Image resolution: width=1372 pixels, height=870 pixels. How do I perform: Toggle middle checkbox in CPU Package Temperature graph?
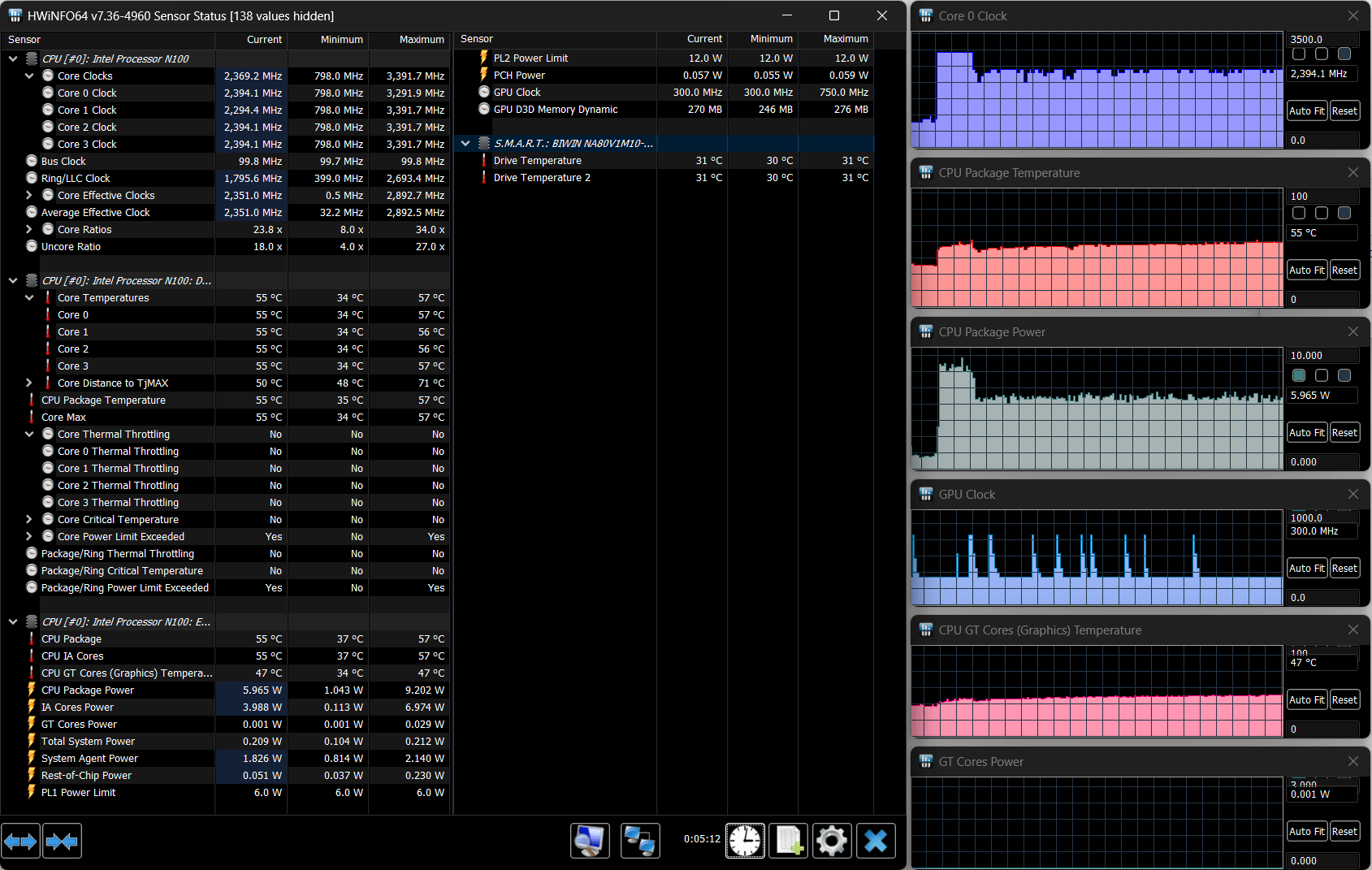(x=1322, y=213)
